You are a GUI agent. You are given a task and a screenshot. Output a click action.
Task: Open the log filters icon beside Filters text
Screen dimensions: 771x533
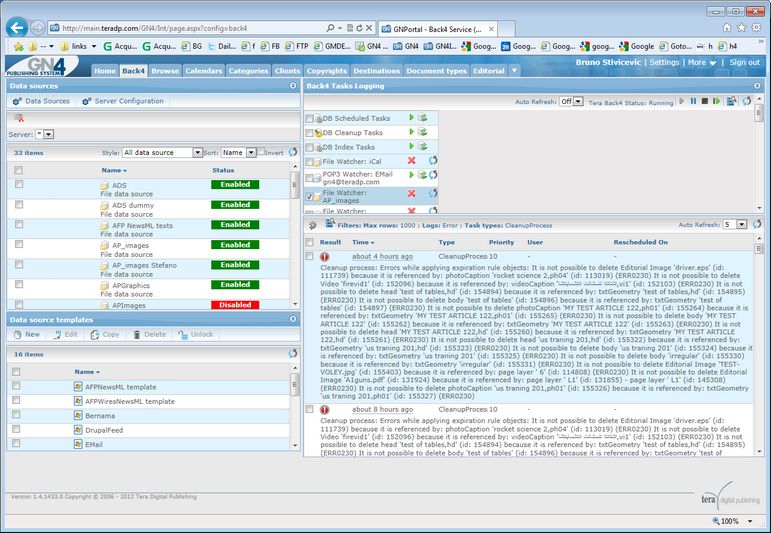[329, 224]
